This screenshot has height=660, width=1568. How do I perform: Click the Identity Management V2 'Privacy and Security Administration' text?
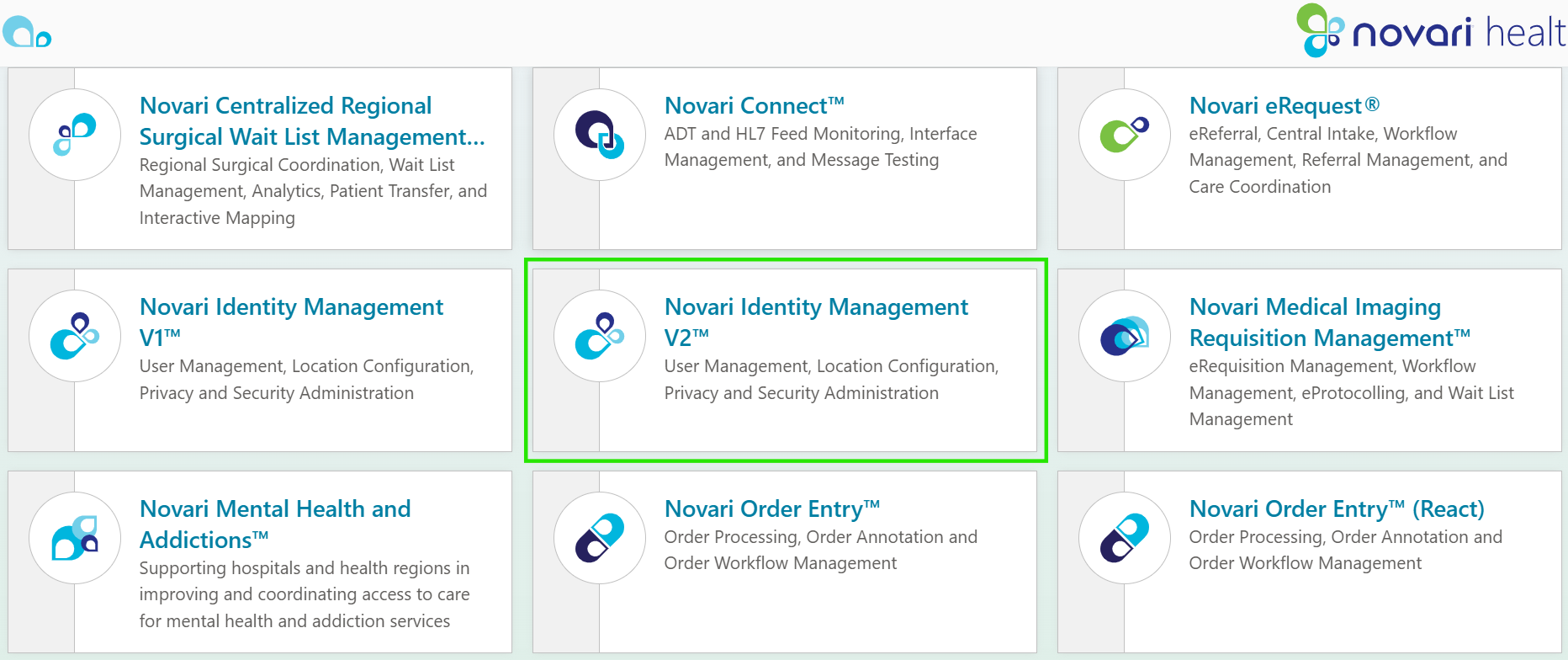coord(802,393)
